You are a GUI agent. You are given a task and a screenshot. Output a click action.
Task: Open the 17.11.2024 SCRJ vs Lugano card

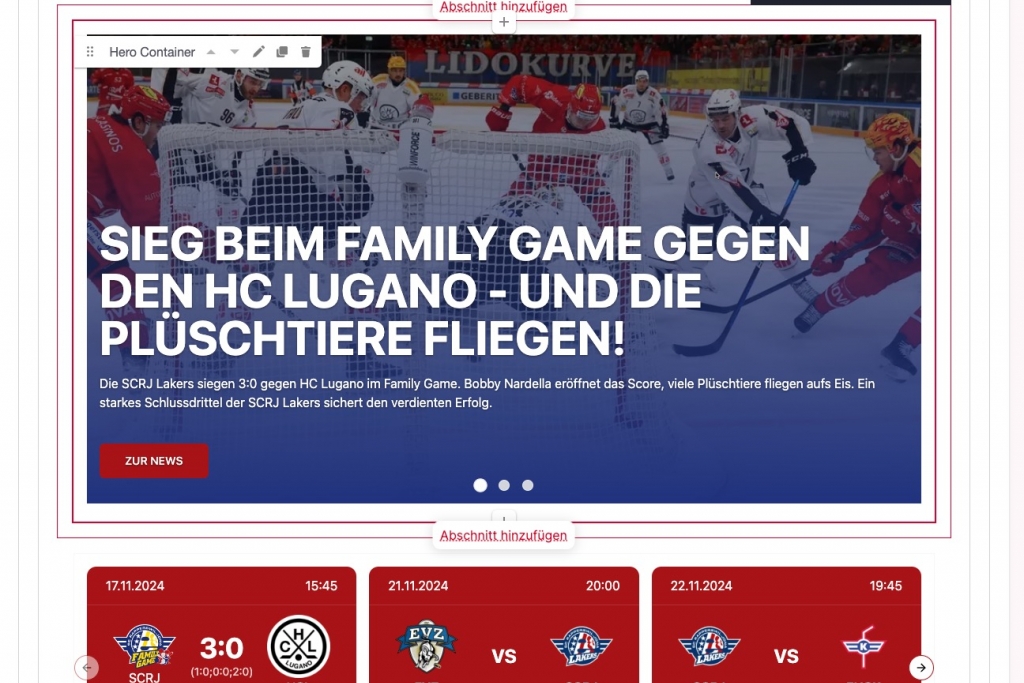click(221, 625)
